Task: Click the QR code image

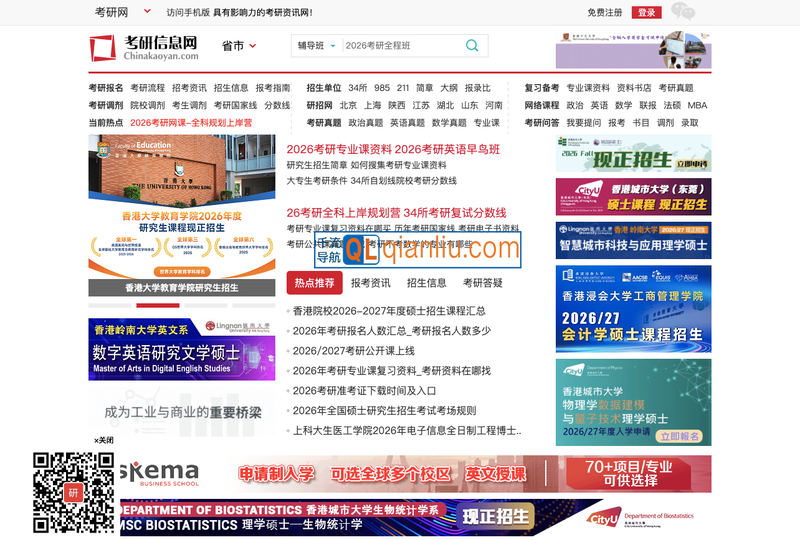Action: [73, 493]
